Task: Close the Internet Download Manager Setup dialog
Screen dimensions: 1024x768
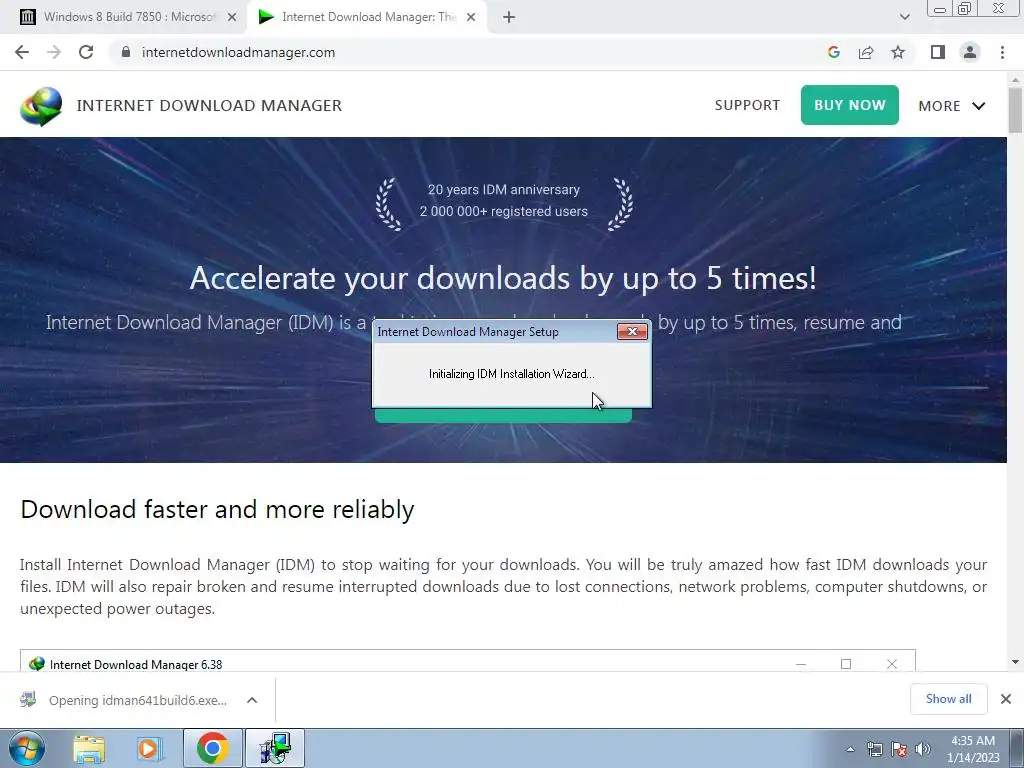Action: click(632, 332)
